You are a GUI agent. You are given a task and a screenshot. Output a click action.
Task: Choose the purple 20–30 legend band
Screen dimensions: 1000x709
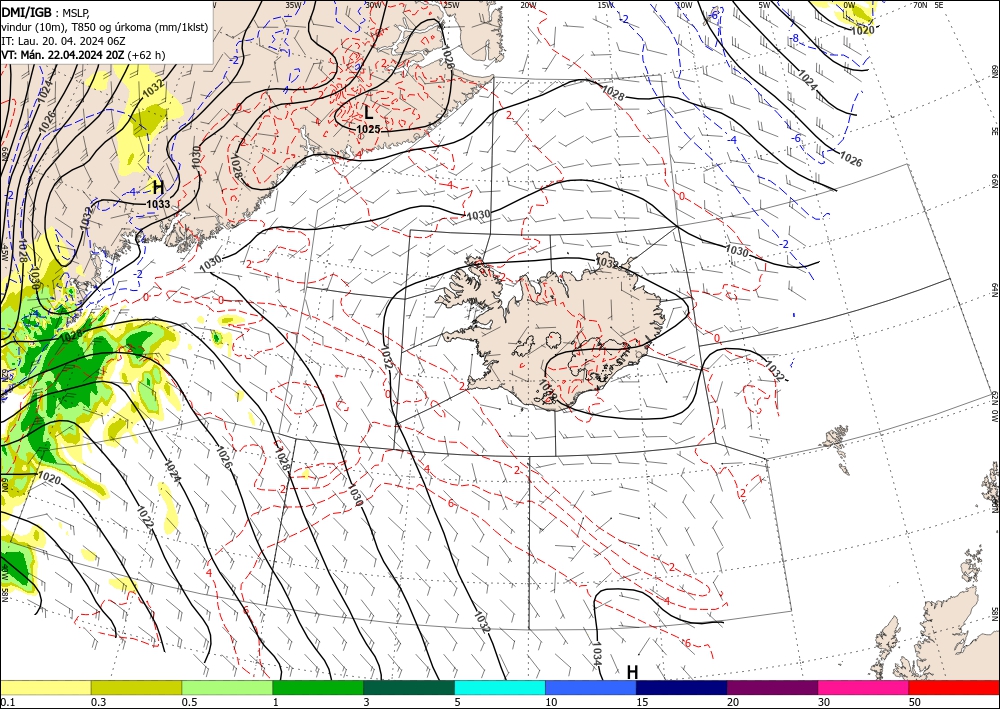click(x=772, y=687)
